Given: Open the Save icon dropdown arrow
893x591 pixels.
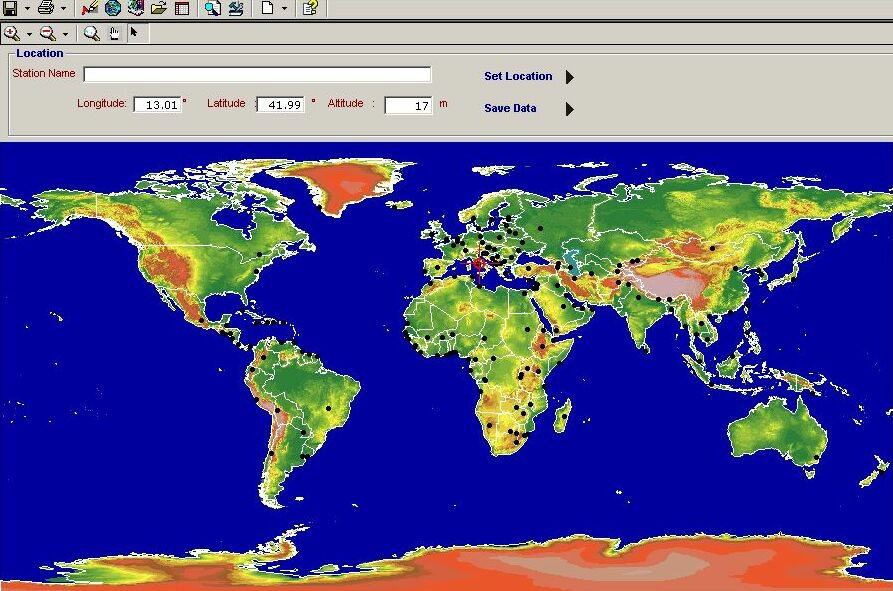Looking at the screenshot, I should coord(25,10).
